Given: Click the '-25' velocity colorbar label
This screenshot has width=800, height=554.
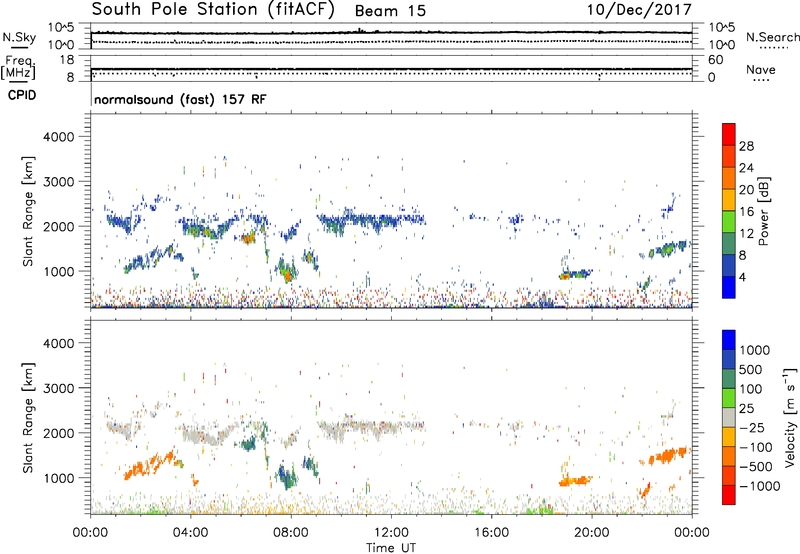Looking at the screenshot, I should [x=750, y=428].
